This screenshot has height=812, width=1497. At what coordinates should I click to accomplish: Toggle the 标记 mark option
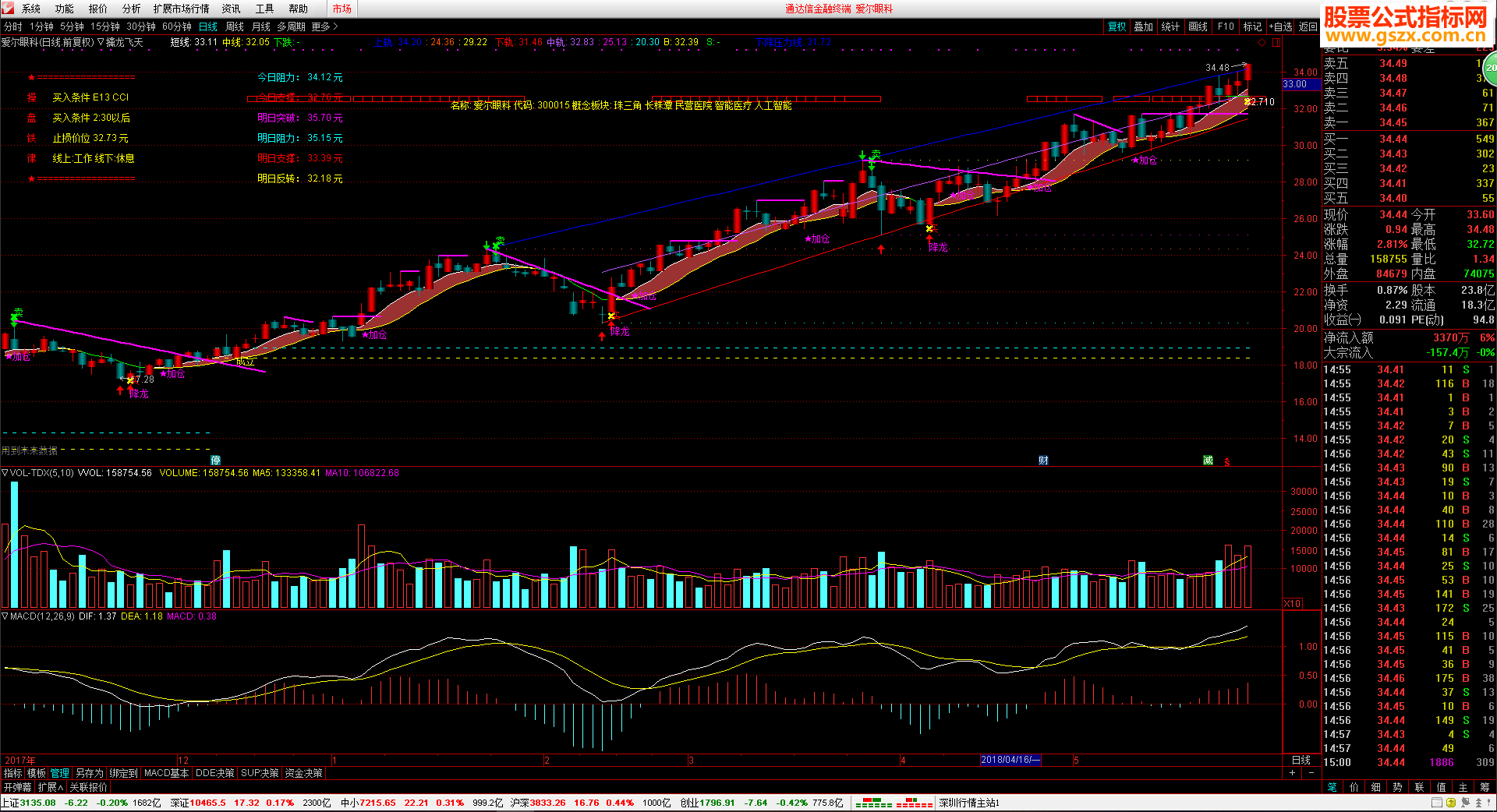[1252, 26]
